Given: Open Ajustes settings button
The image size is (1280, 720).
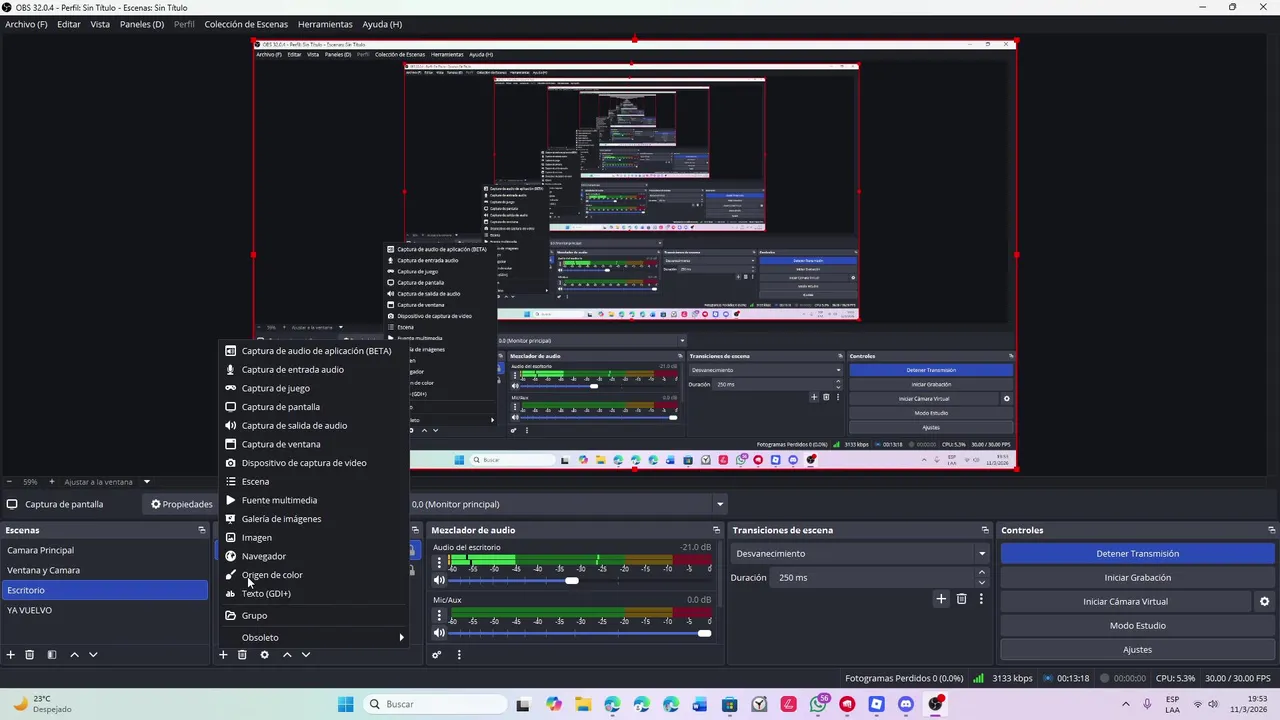Looking at the screenshot, I should (x=1138, y=650).
